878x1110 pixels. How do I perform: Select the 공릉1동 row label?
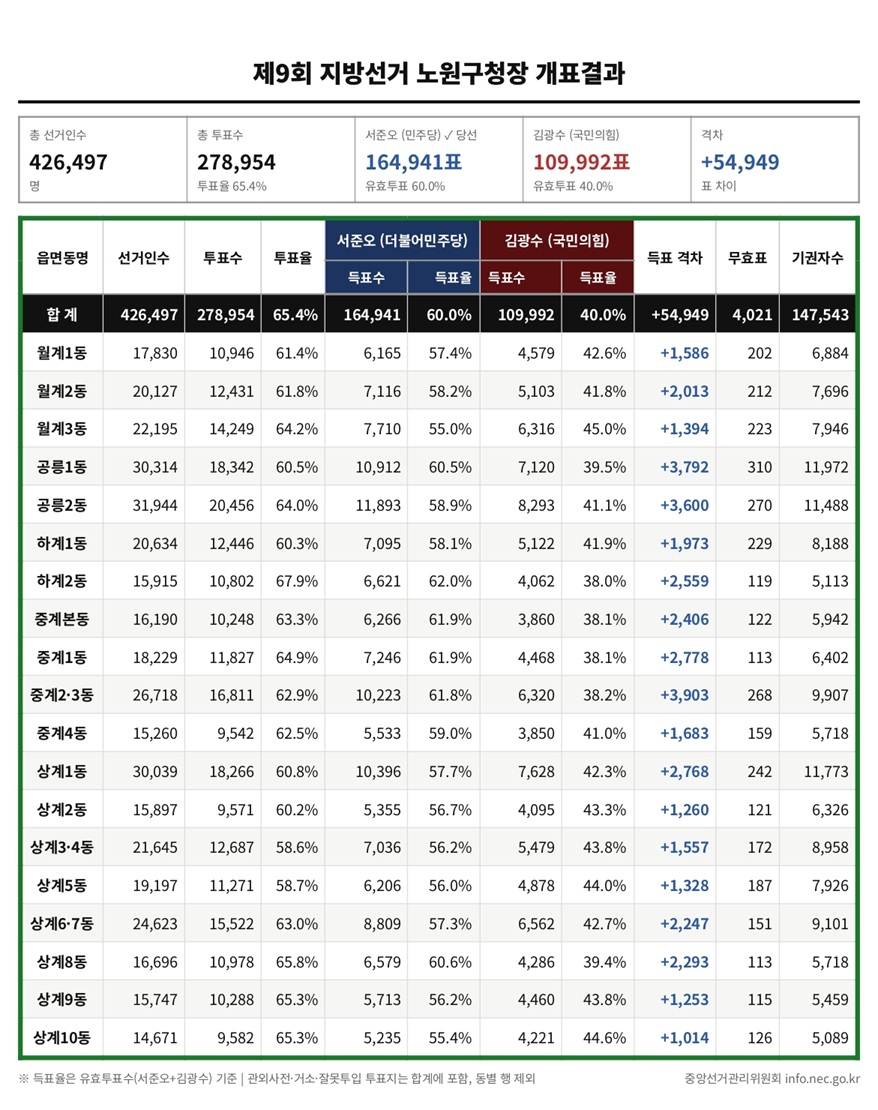click(62, 467)
